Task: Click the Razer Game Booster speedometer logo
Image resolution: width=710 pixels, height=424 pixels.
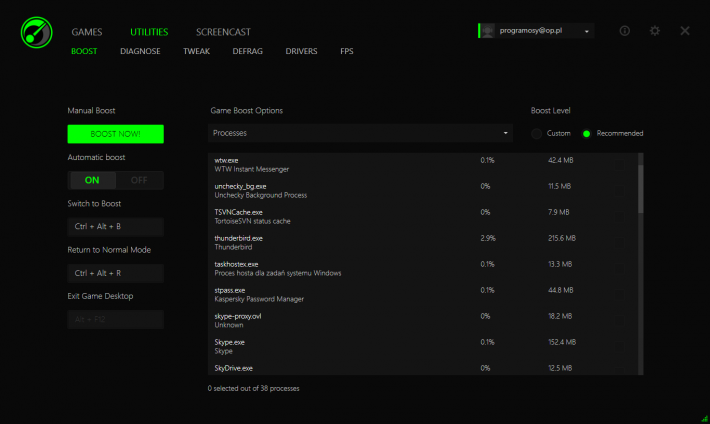Action: click(37, 33)
